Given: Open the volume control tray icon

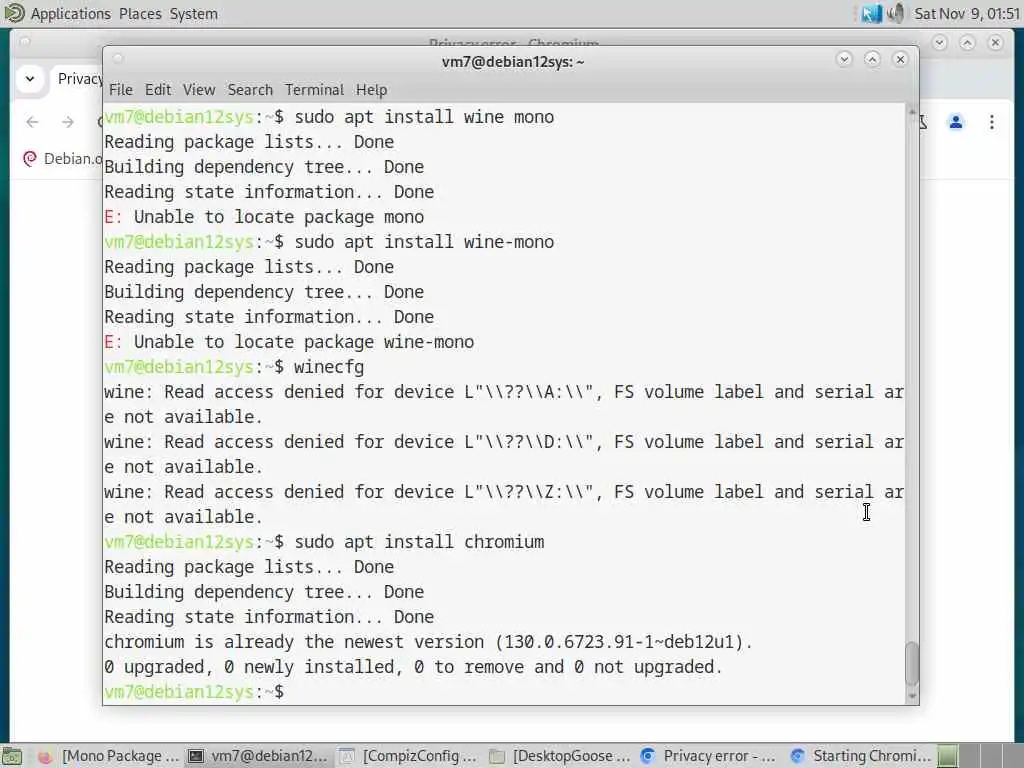Looking at the screenshot, I should tap(896, 14).
